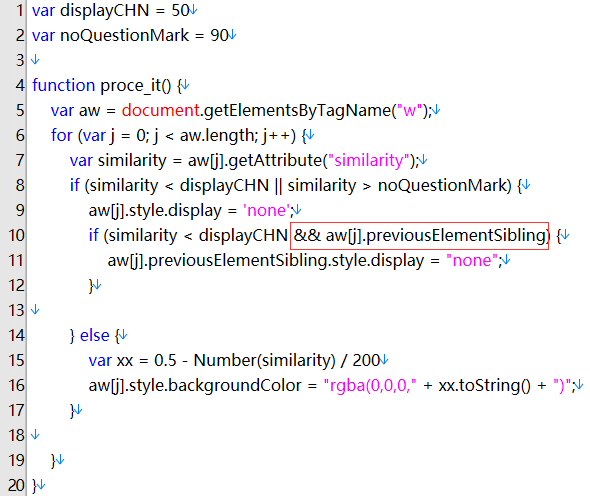Click backgroundColor on line 16

[x=235, y=385]
